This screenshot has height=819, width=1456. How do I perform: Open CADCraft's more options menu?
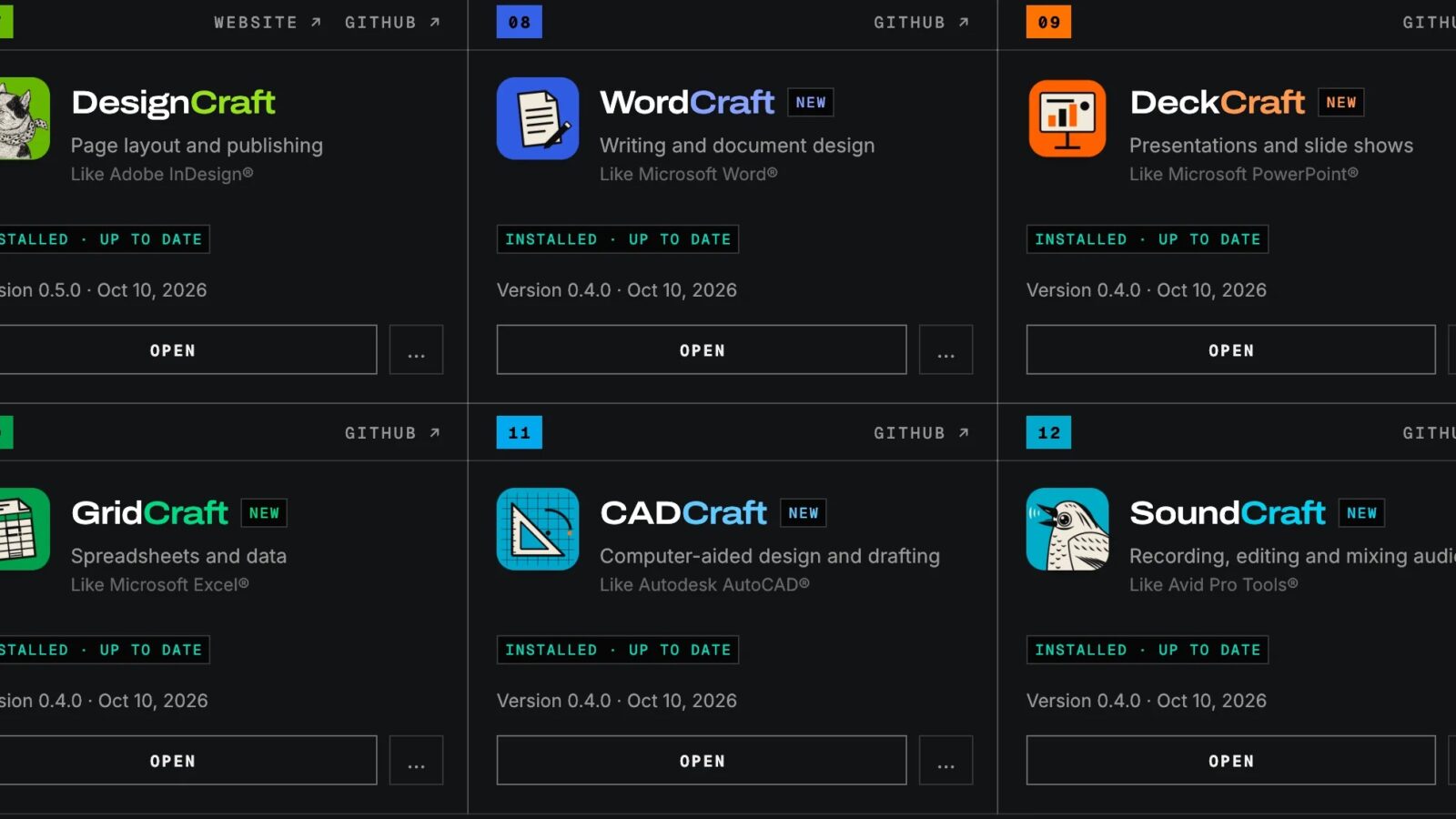[x=945, y=760]
